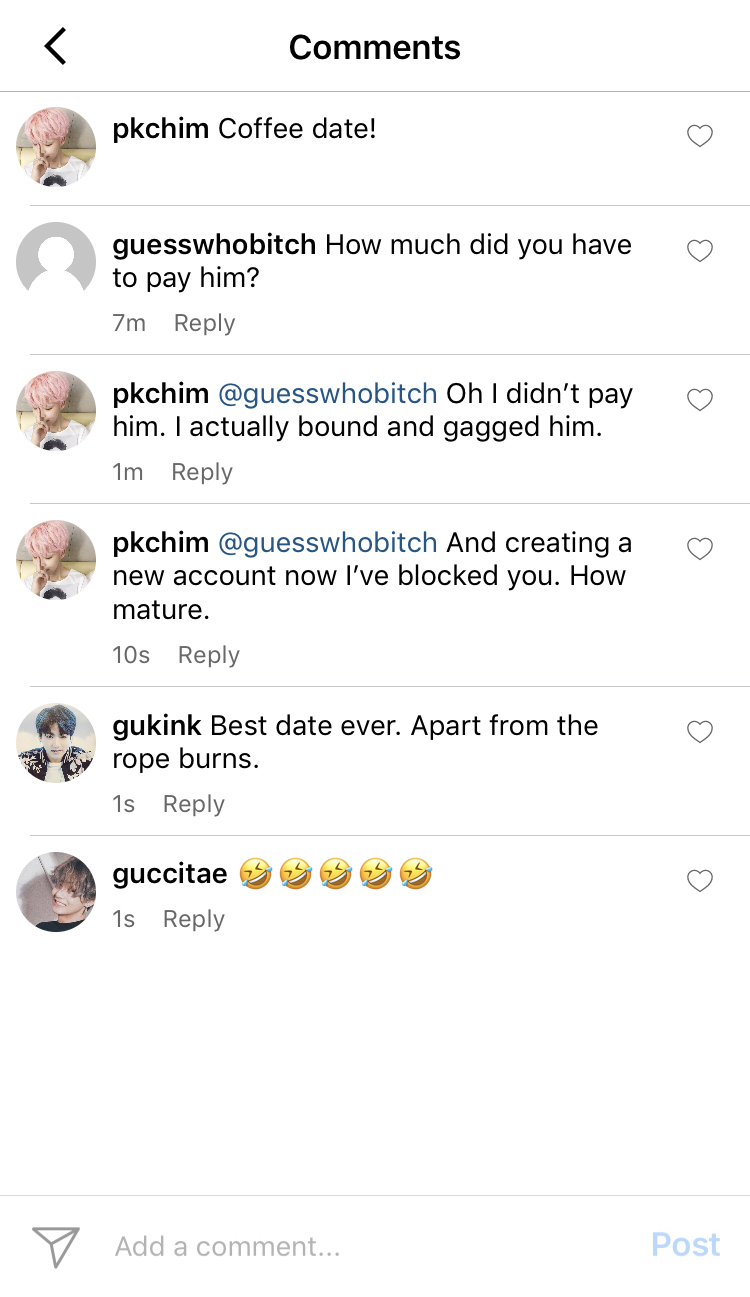Viewport: 750px width, 1297px height.
Task: Like the "Coffee date!" comment
Action: (x=700, y=136)
